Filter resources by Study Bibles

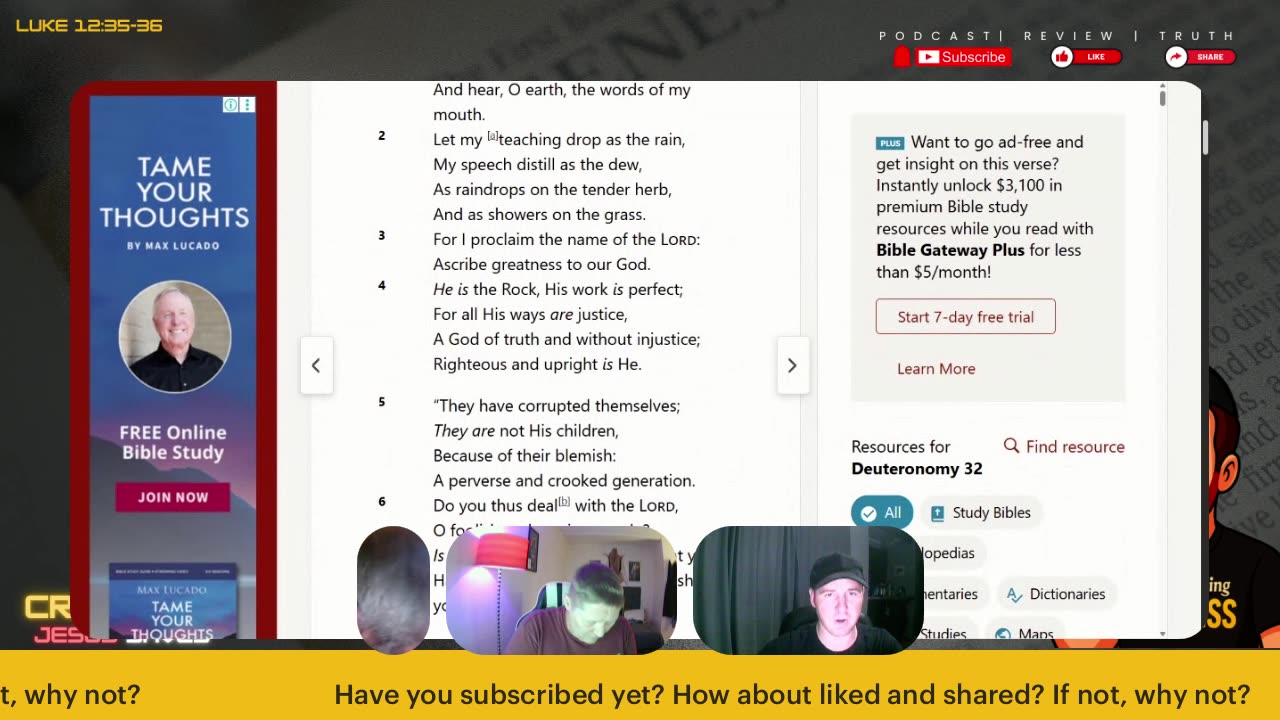point(981,512)
